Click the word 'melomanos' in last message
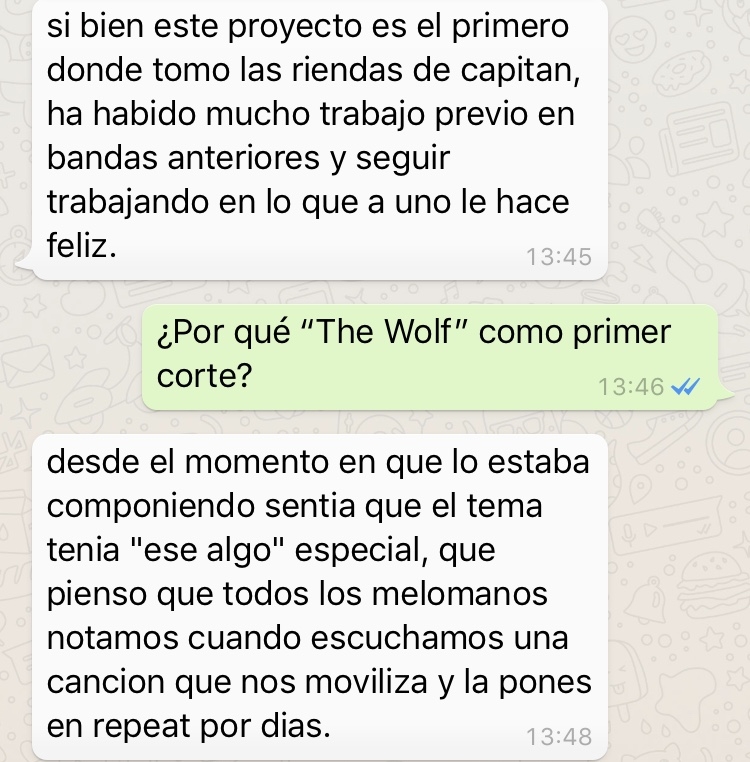This screenshot has width=750, height=762. tap(459, 593)
